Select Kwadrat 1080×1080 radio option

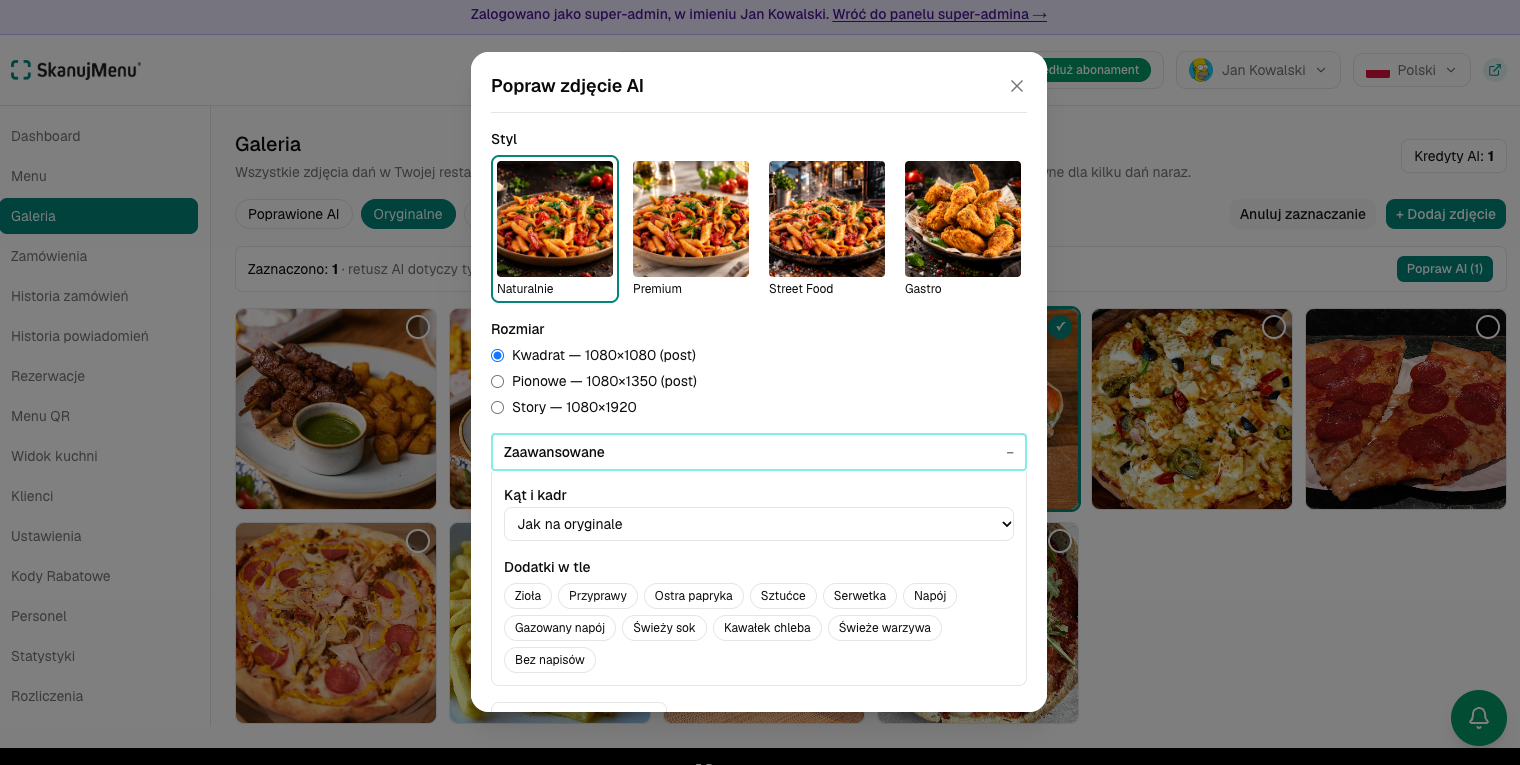coord(498,355)
